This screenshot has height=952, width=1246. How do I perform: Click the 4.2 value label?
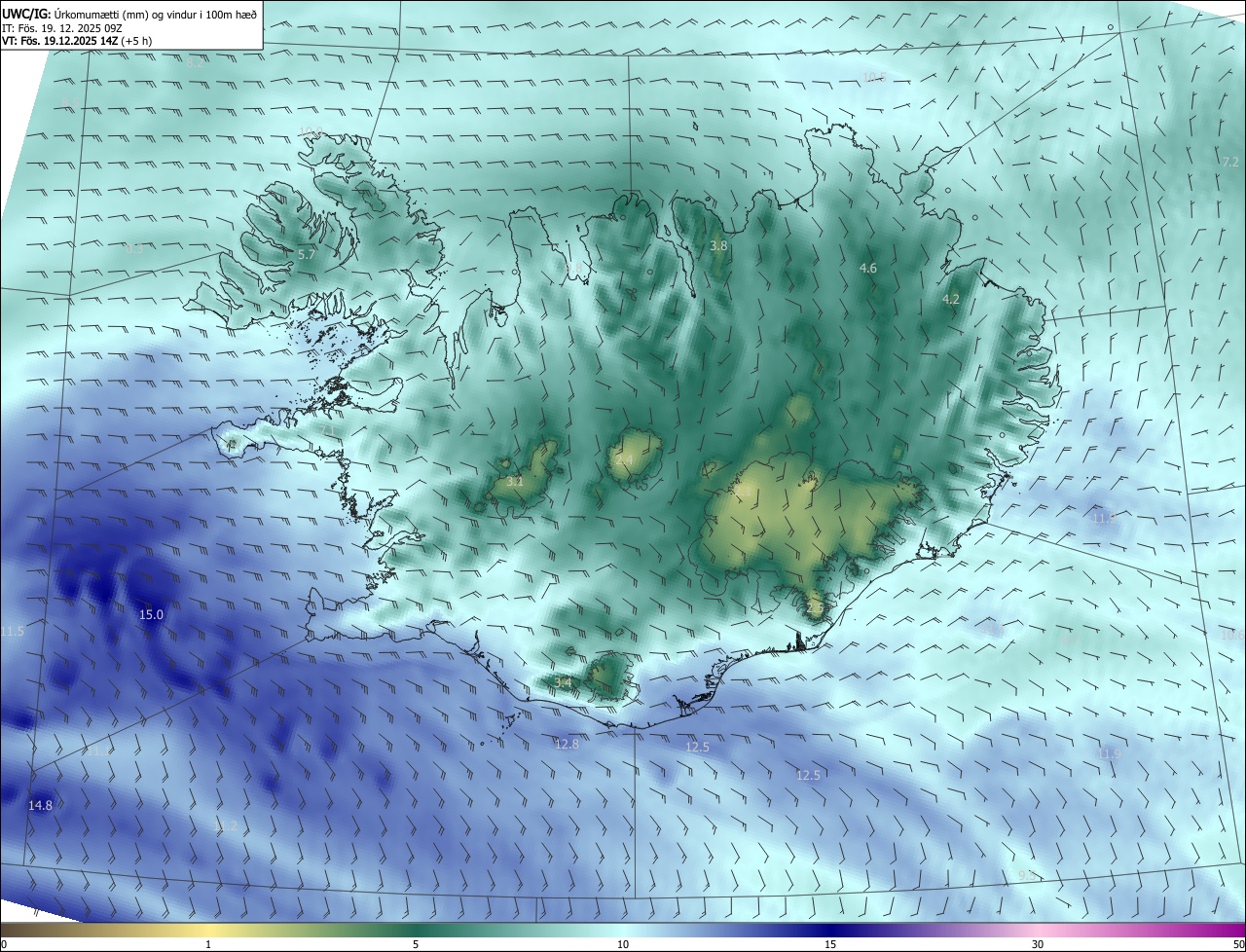point(951,300)
